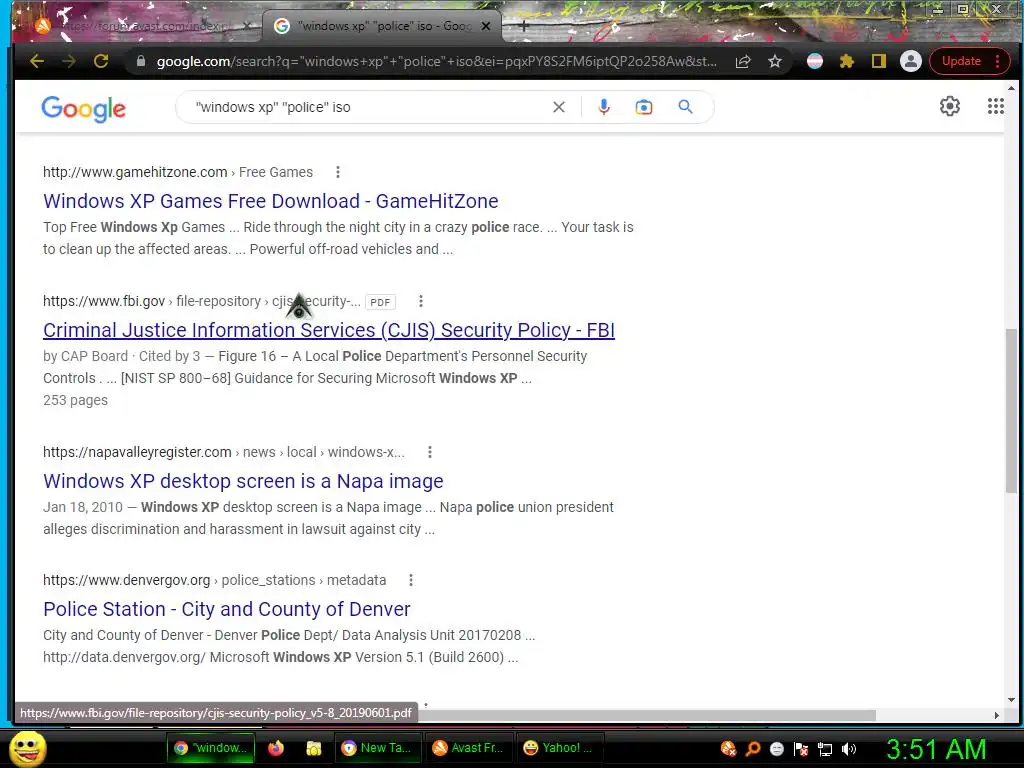
Task: Click the vertical scrollbar thumb
Action: coord(1011,410)
